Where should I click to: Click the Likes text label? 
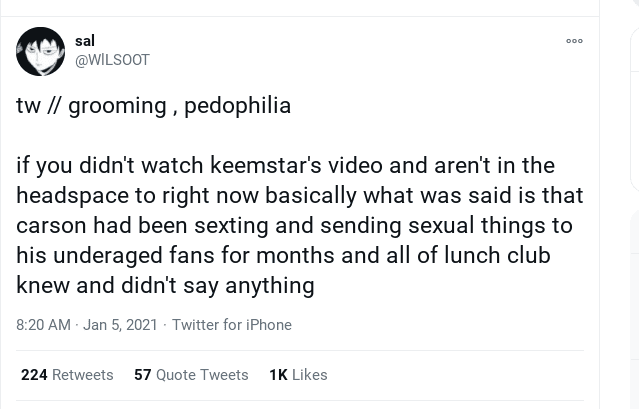[310, 375]
